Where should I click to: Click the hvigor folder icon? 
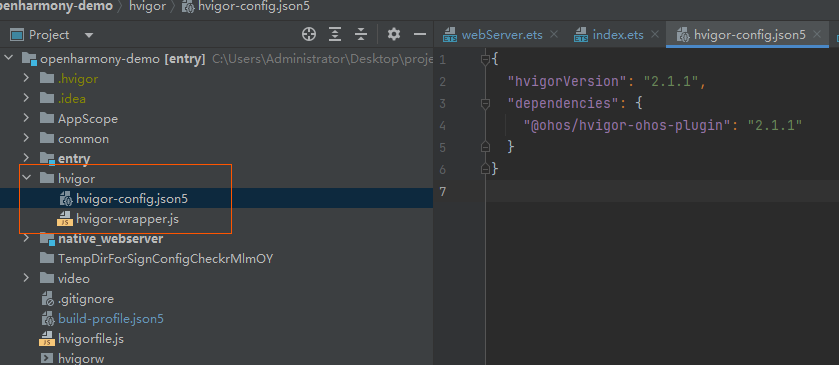(x=47, y=178)
